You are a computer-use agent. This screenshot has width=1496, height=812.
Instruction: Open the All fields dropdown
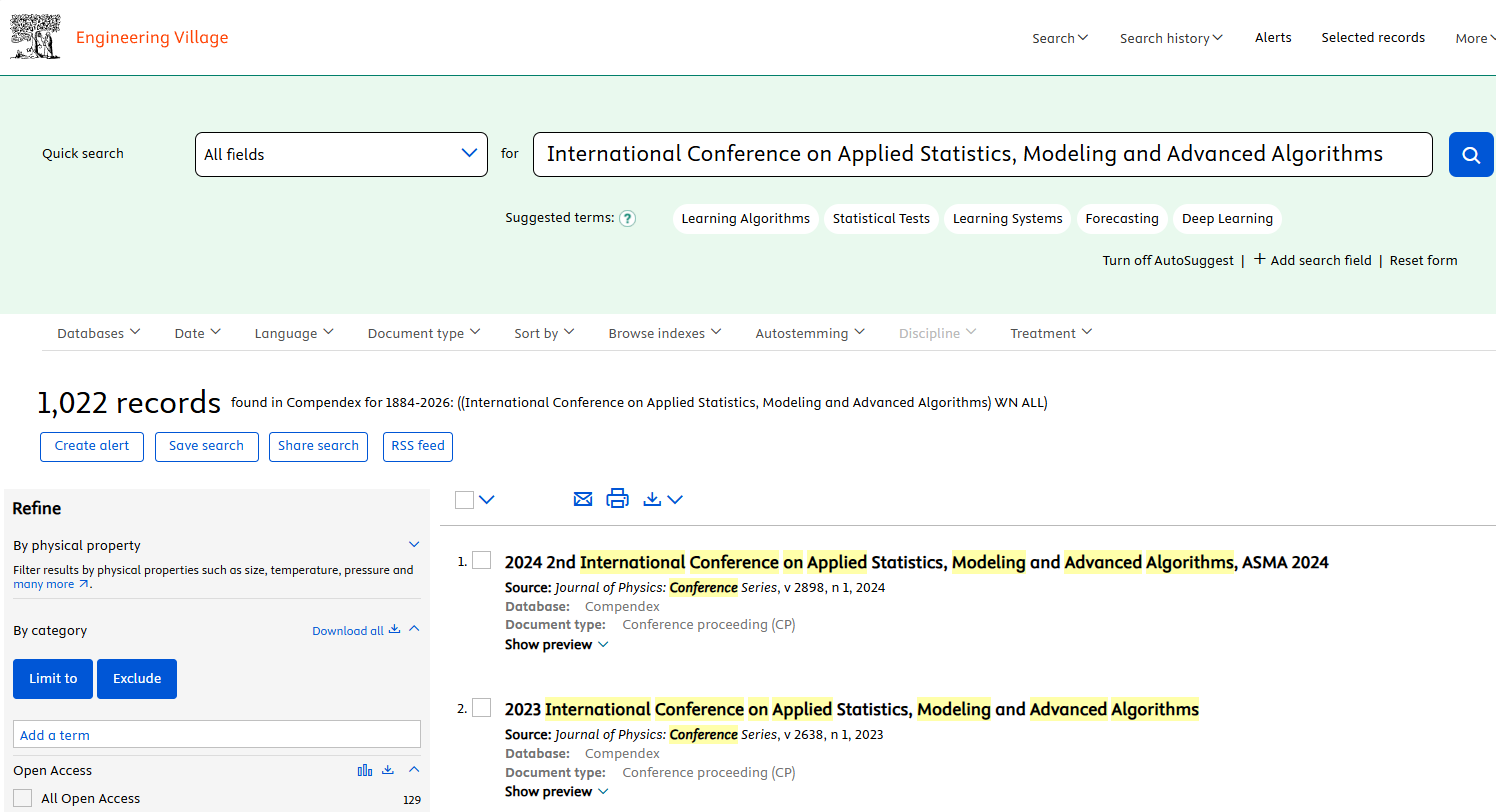pyautogui.click(x=341, y=155)
